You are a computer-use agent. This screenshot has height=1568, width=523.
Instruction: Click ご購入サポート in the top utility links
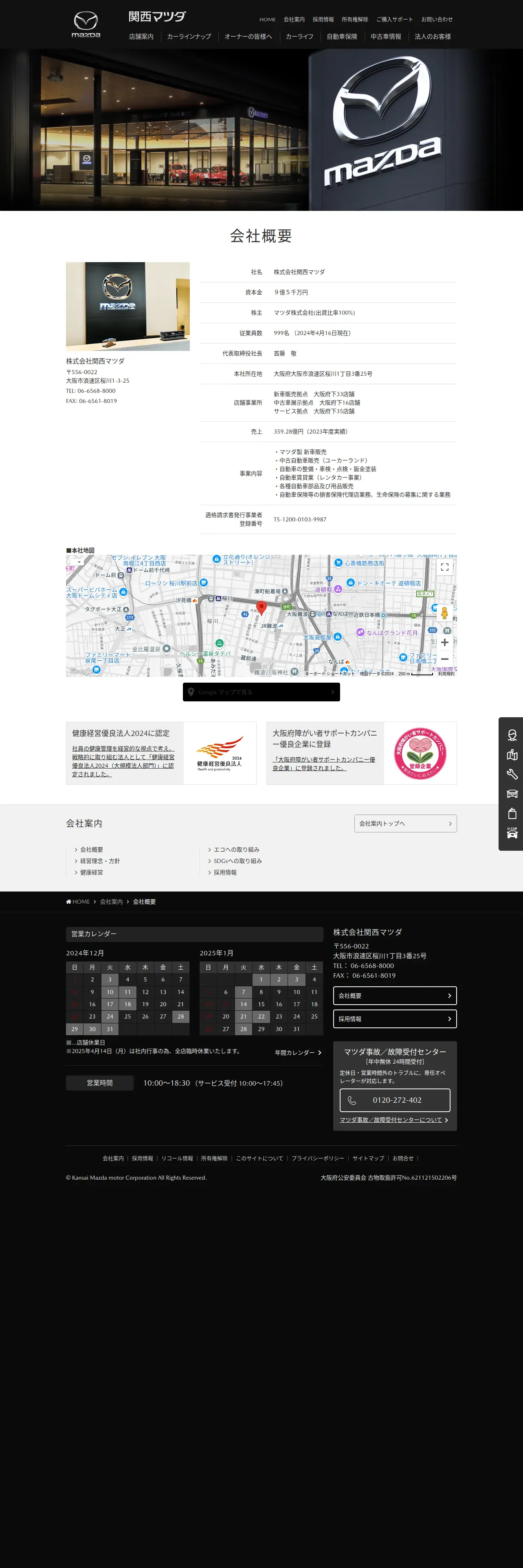click(x=395, y=20)
